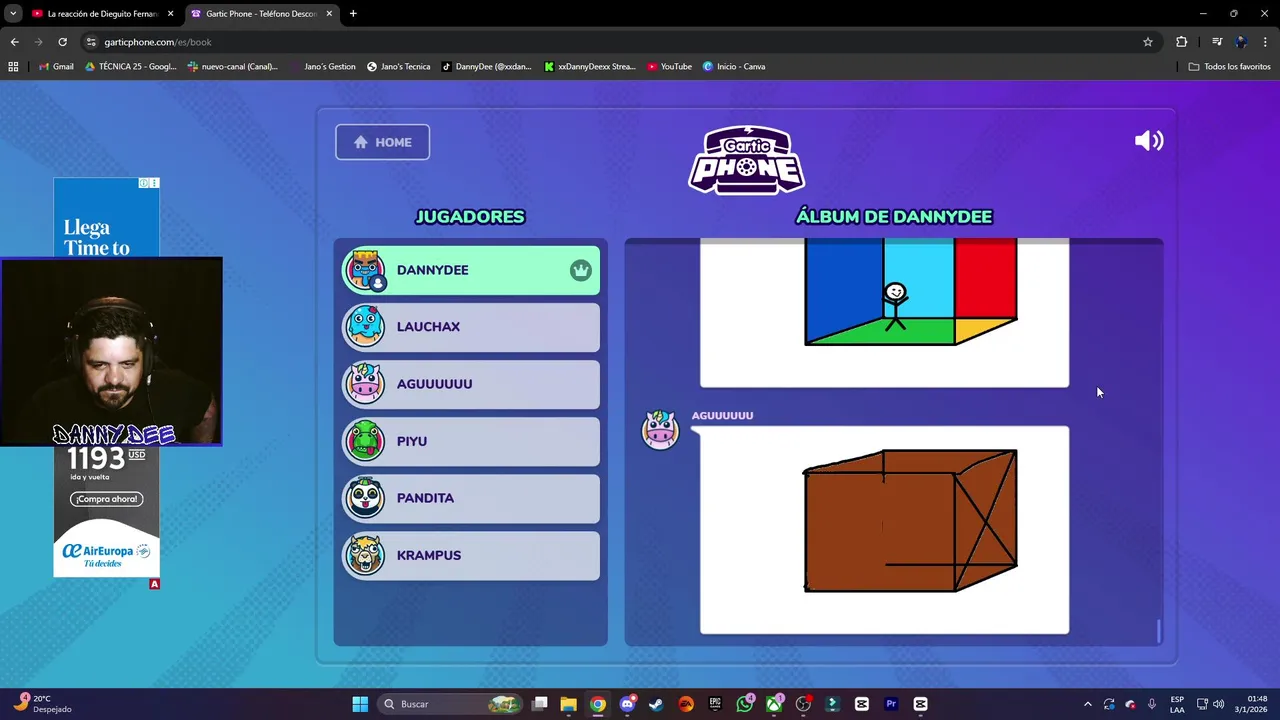1280x720 pixels.
Task: Click the ¡Compra ahora! ad button
Action: click(106, 499)
